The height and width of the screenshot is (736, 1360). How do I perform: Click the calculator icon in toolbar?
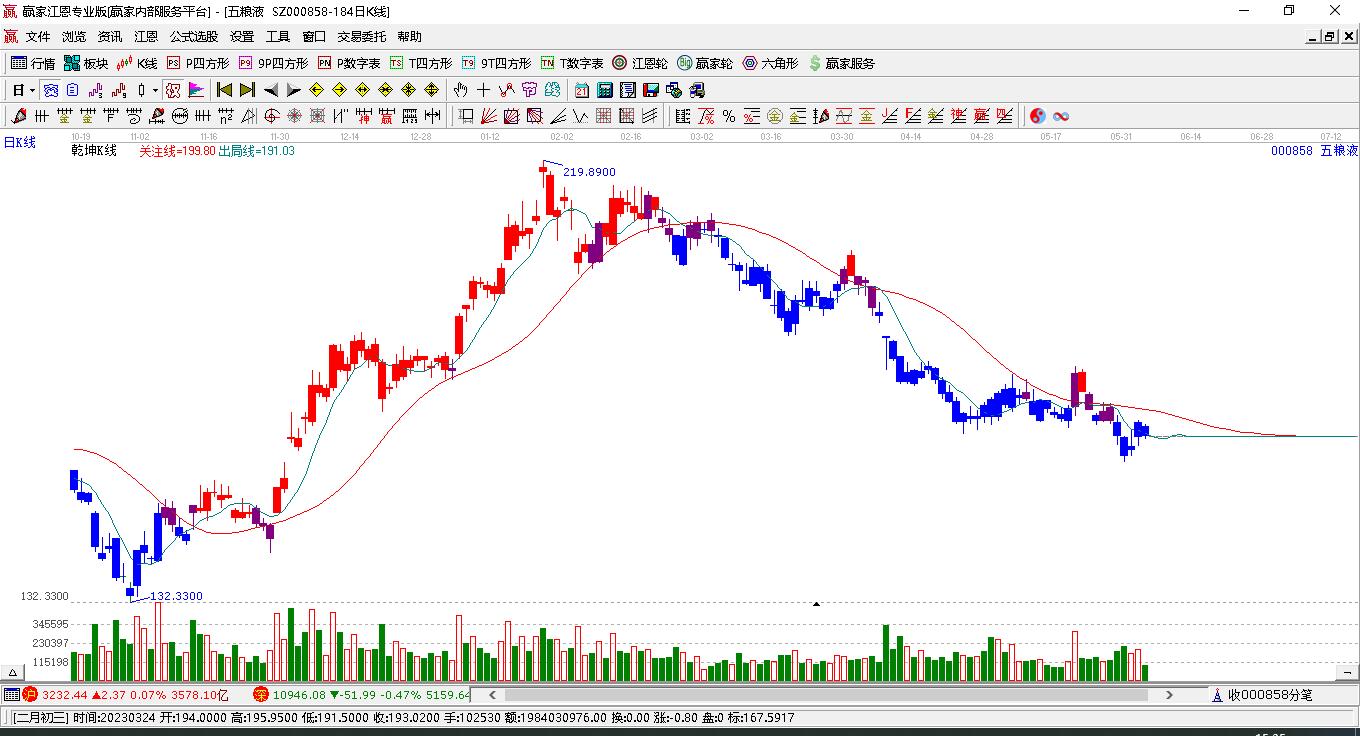[x=603, y=90]
